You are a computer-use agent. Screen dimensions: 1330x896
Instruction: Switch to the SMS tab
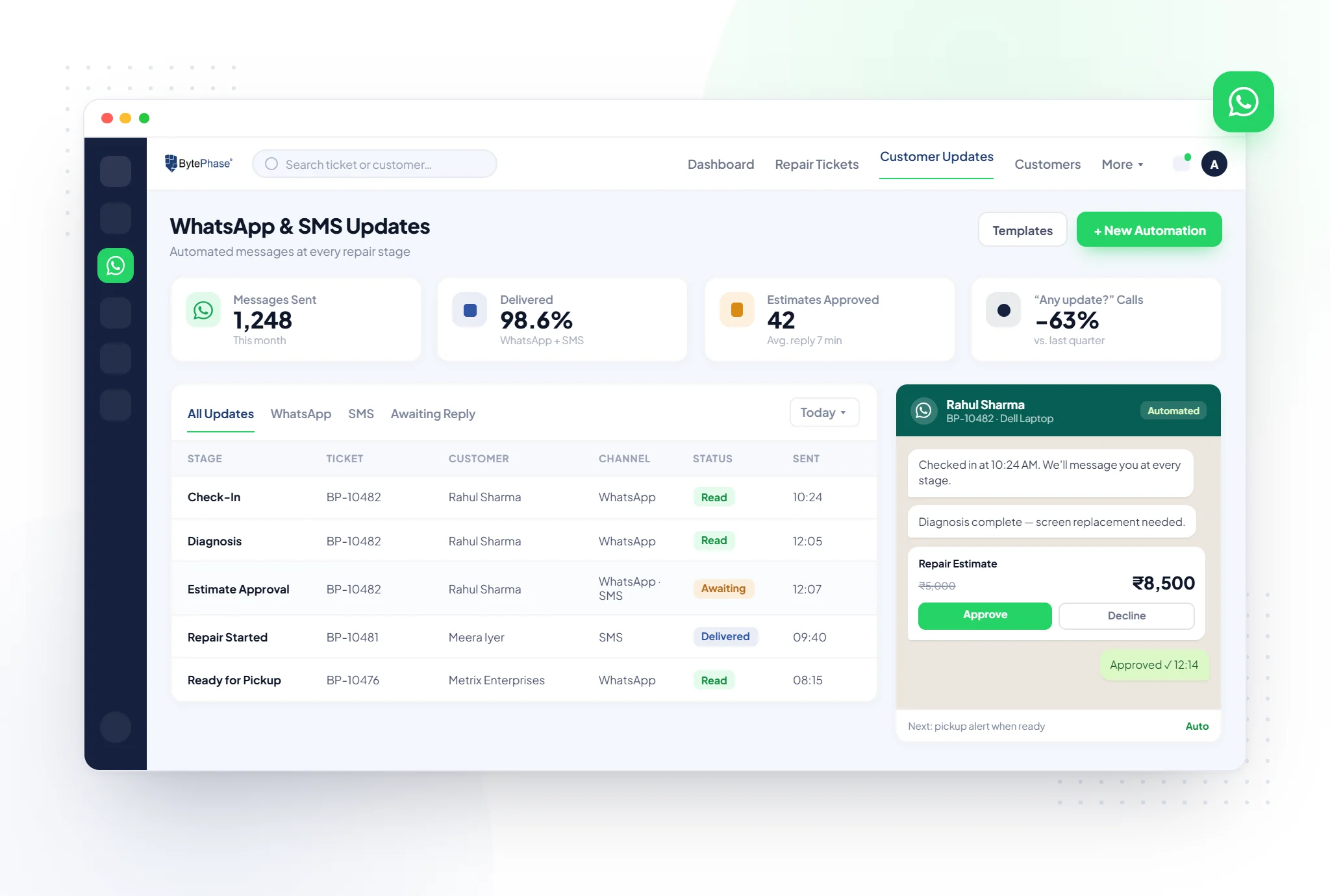pyautogui.click(x=361, y=414)
